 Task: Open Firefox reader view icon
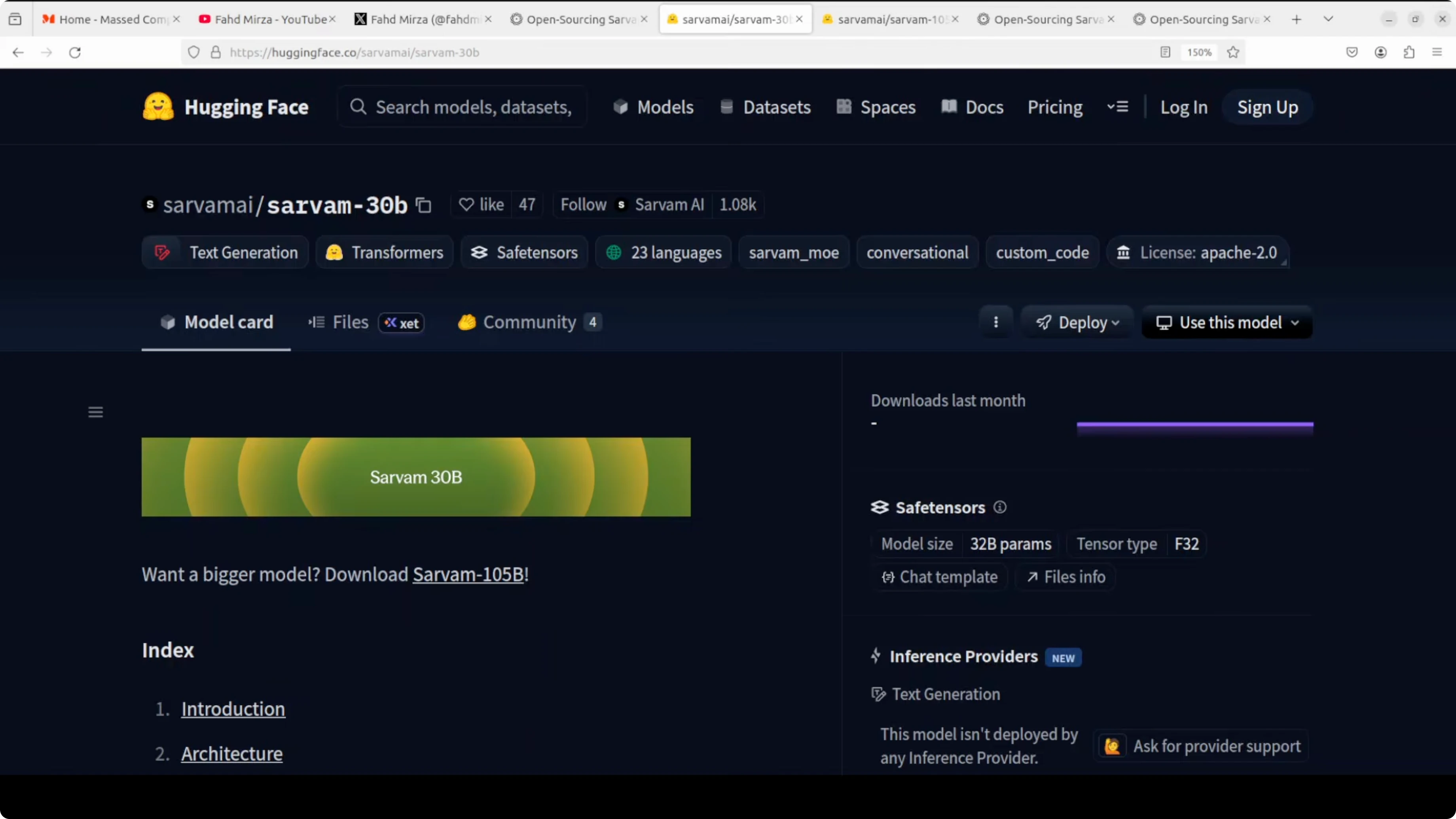tap(1165, 52)
